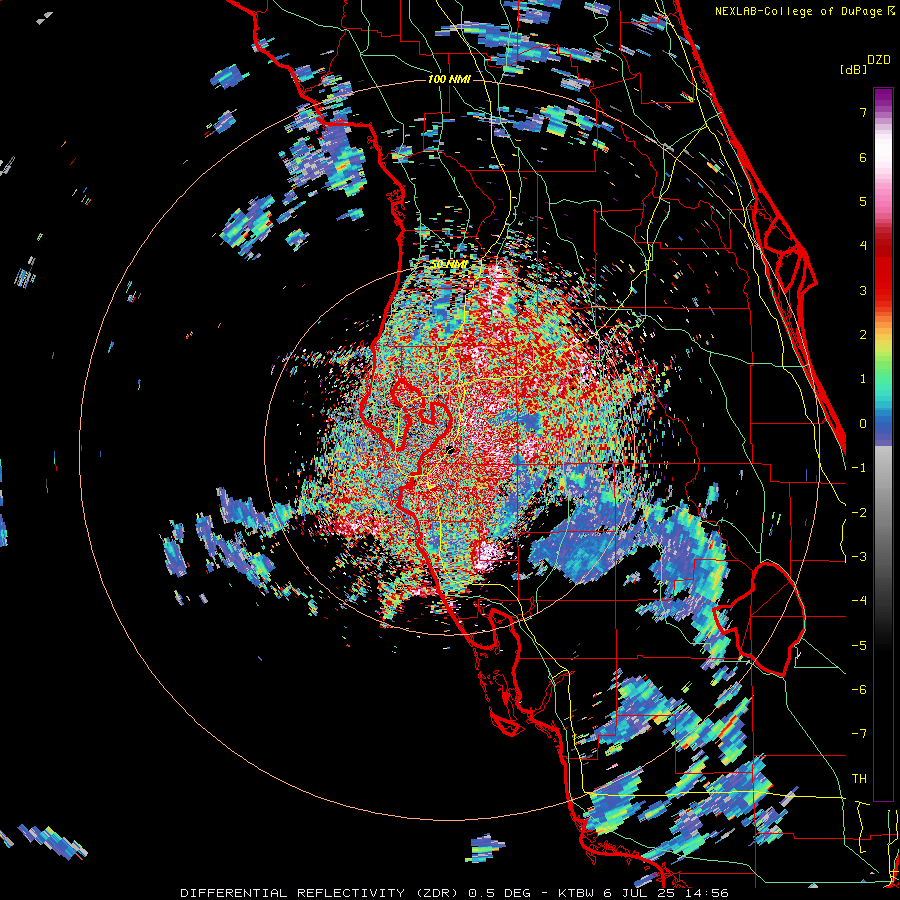This screenshot has height=900, width=900.
Task: Click the Differential Reflectivity KTBW caption
Action: click(455, 893)
